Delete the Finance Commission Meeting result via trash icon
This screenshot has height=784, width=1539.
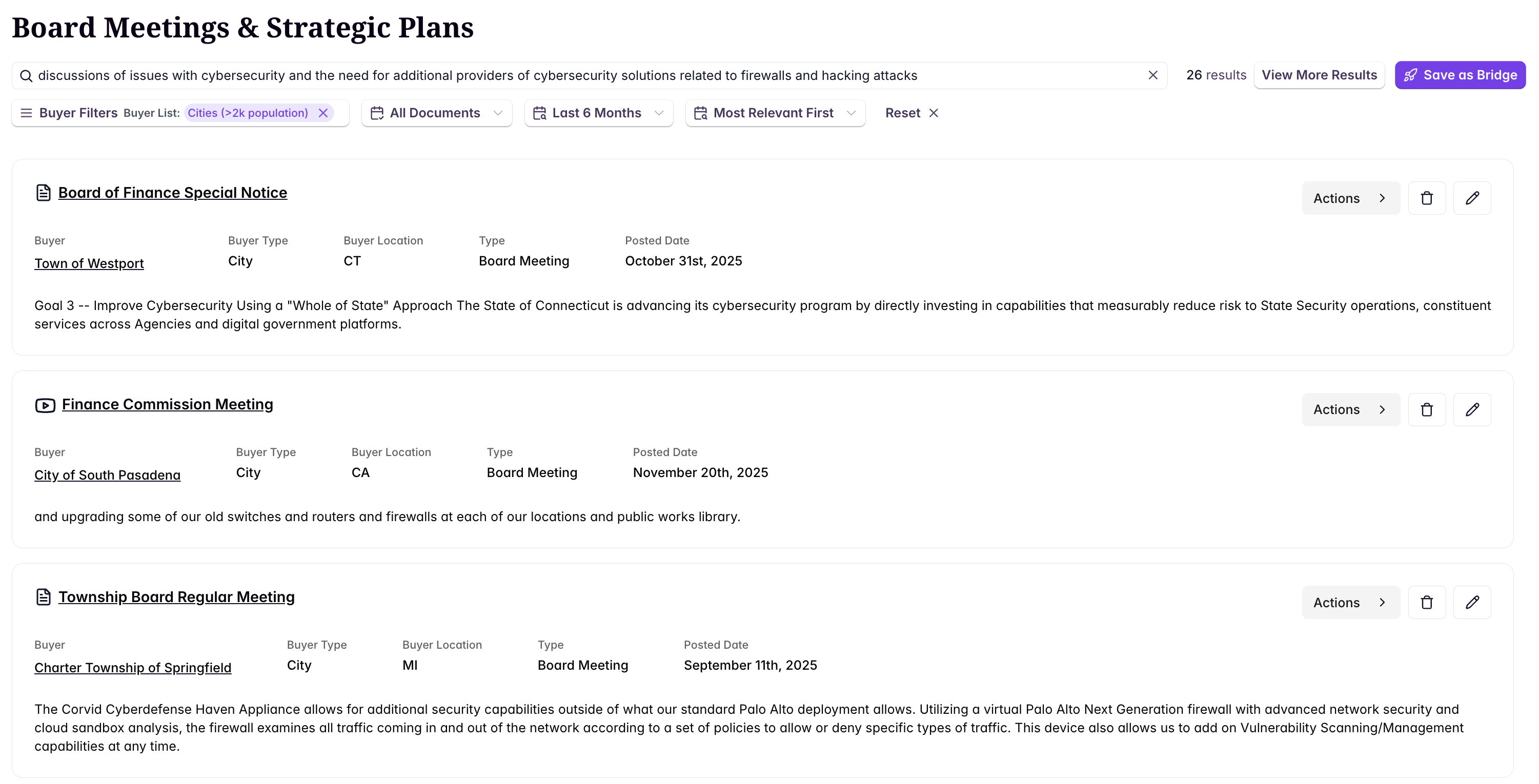point(1427,409)
